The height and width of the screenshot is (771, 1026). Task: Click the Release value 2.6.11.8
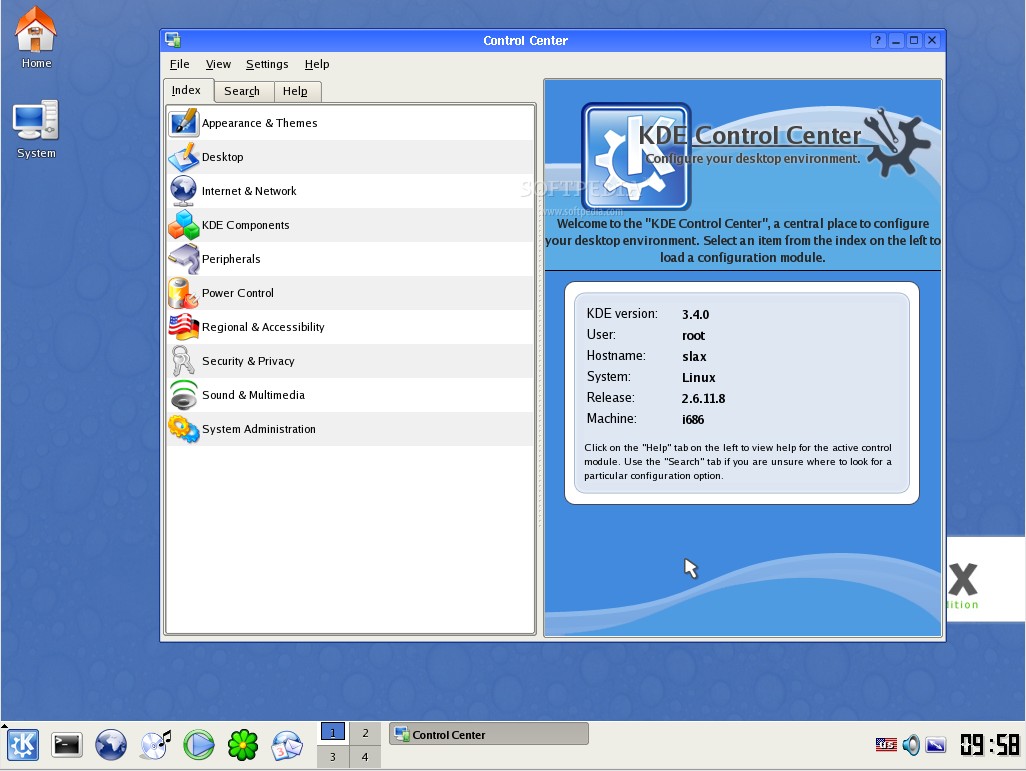(703, 399)
